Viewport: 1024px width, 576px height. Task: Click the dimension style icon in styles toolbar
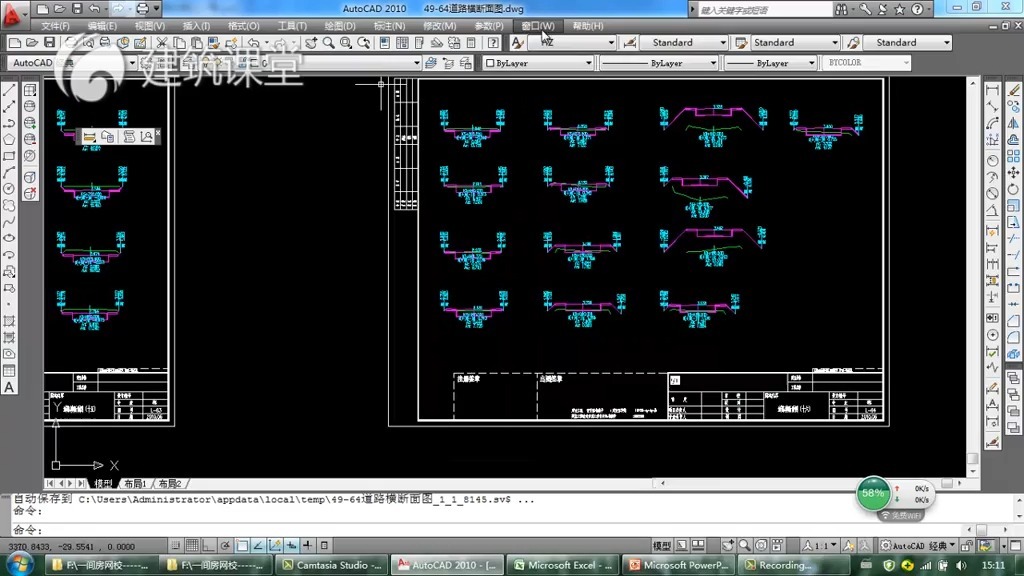630,43
